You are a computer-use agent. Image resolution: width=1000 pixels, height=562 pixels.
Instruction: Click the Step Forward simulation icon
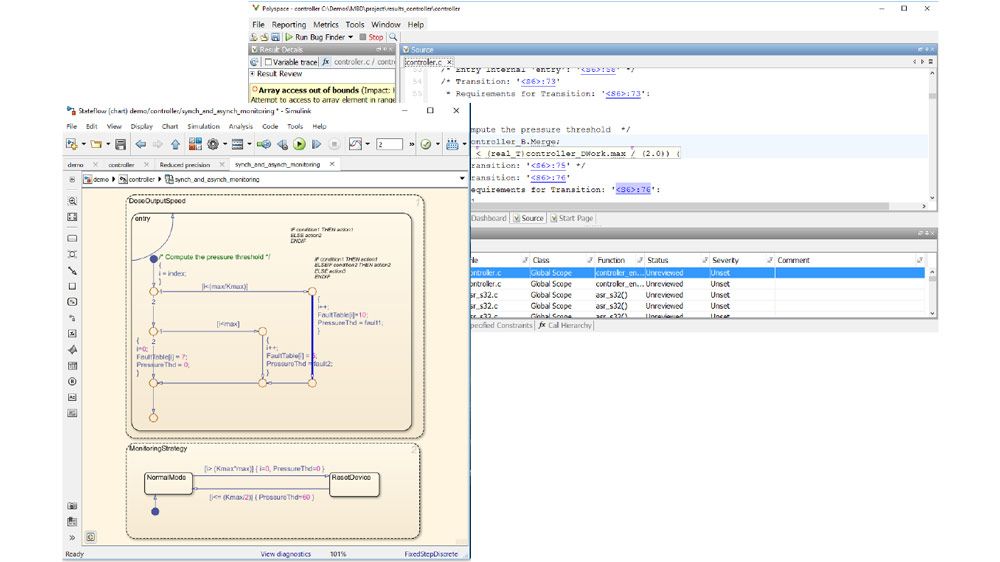(x=317, y=145)
